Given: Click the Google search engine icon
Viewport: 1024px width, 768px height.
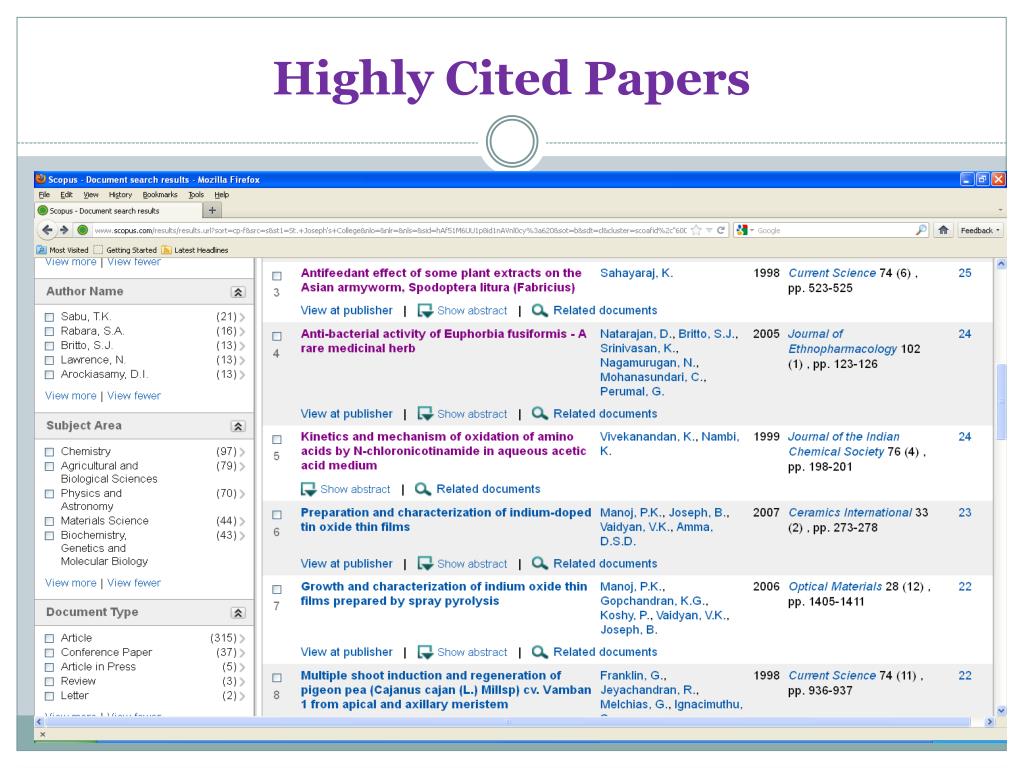Looking at the screenshot, I should point(741,230).
